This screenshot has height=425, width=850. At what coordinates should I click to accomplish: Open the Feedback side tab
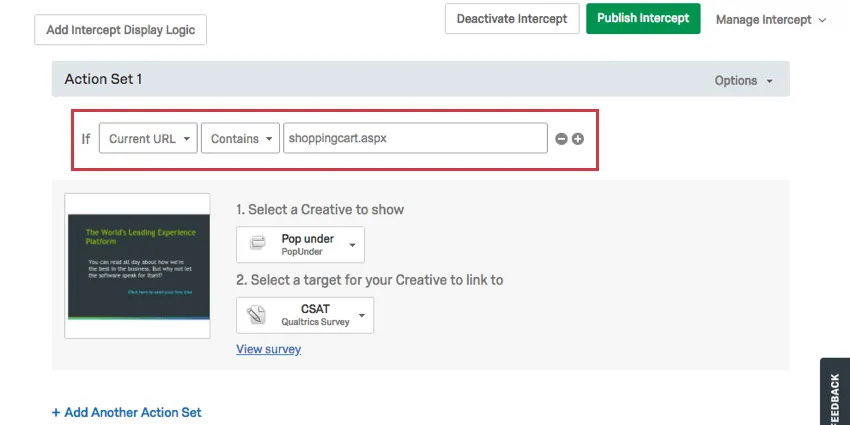(x=835, y=396)
